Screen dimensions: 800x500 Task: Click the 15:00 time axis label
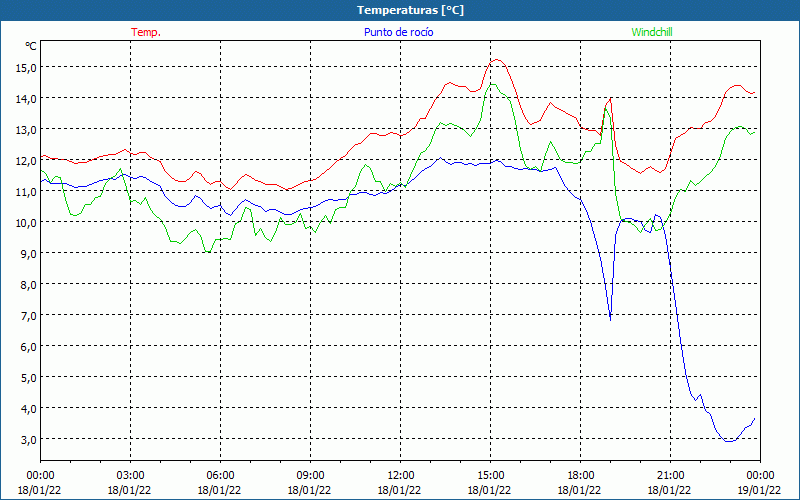[490, 476]
